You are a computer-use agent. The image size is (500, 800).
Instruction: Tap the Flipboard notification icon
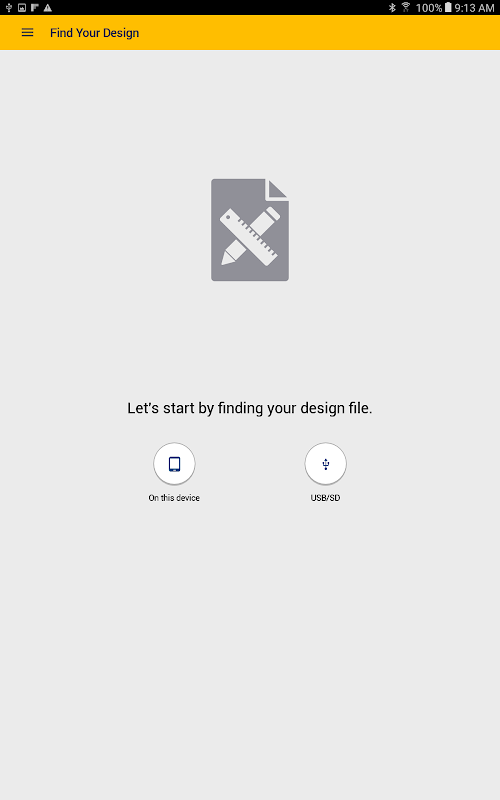click(x=35, y=8)
